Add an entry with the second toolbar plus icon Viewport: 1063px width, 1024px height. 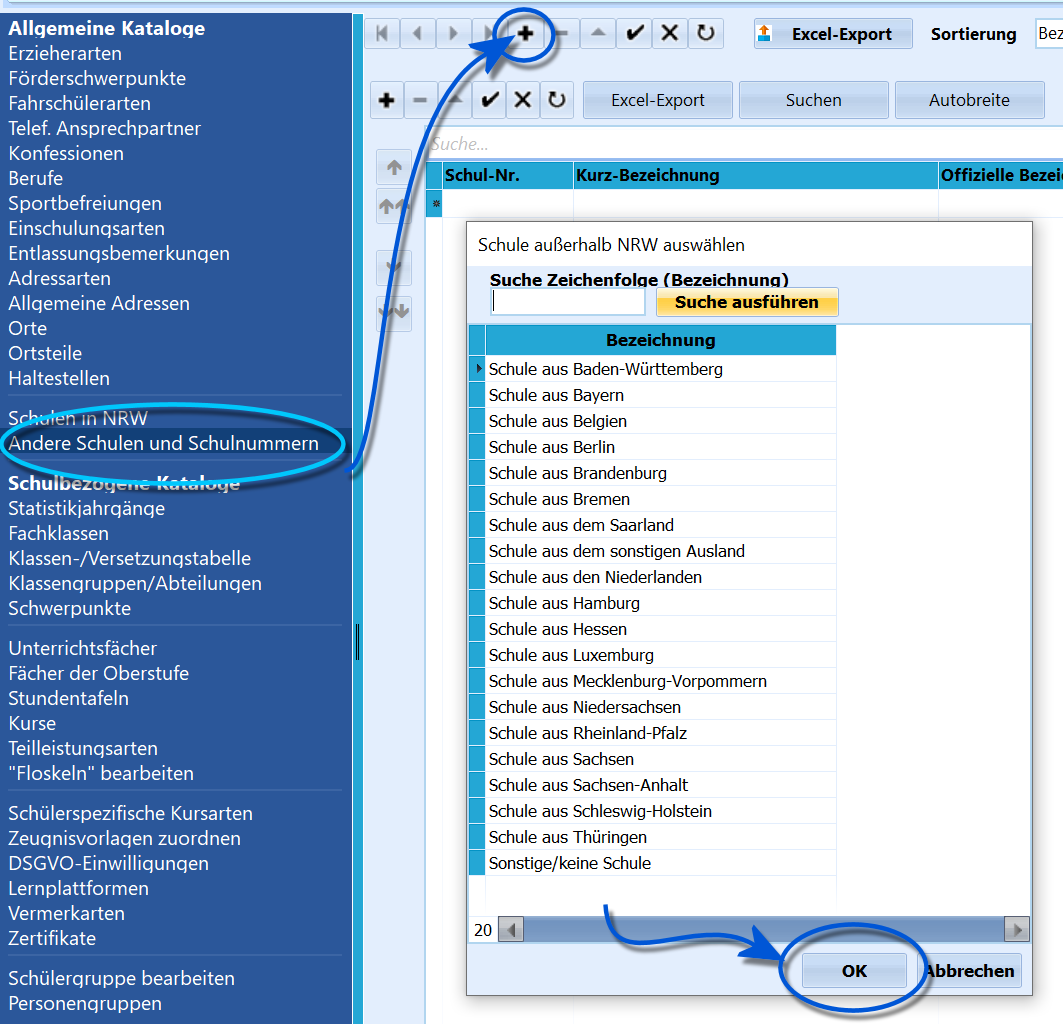tap(387, 100)
